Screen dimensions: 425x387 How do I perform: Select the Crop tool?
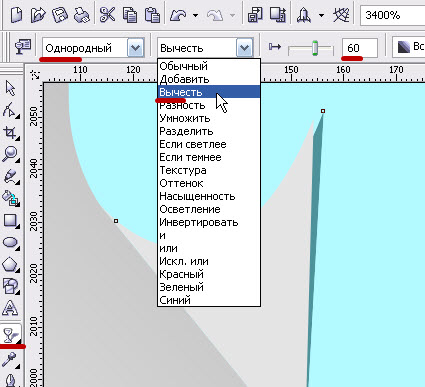click(x=11, y=132)
